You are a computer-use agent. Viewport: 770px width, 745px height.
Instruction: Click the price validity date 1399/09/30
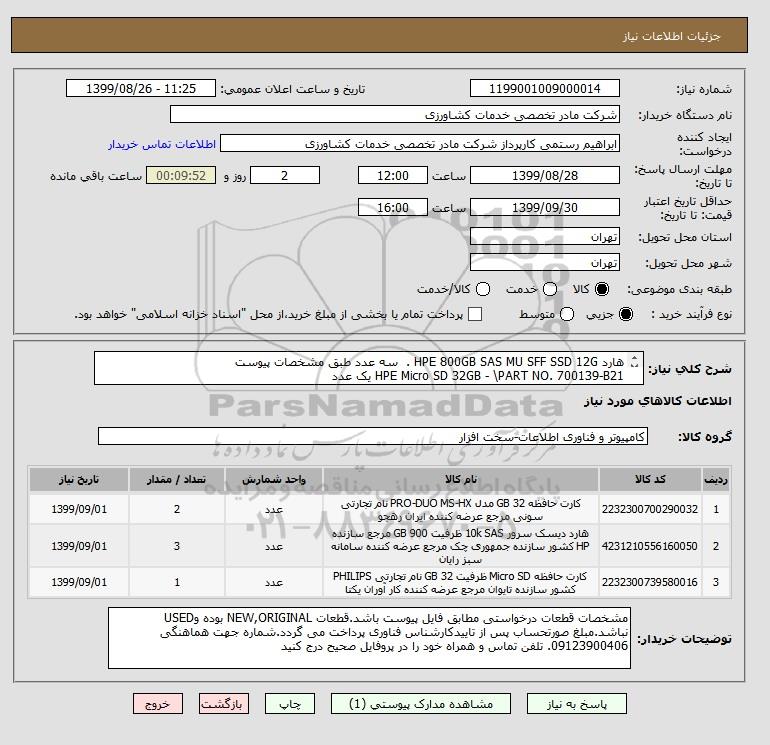click(x=545, y=207)
